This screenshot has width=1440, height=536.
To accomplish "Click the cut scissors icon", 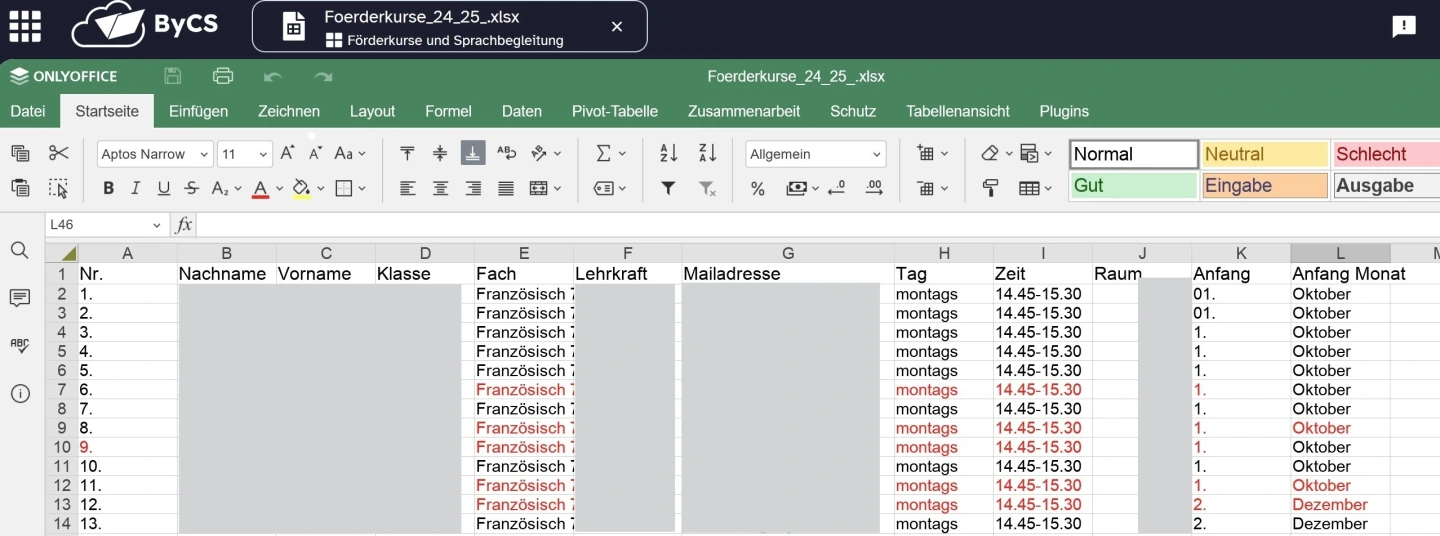I will 59,153.
